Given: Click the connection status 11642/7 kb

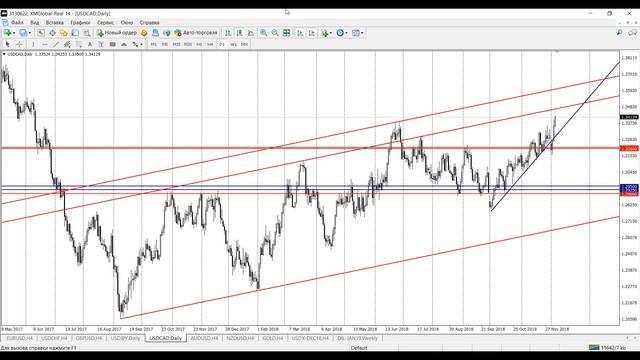Looking at the screenshot, I should coord(607,348).
